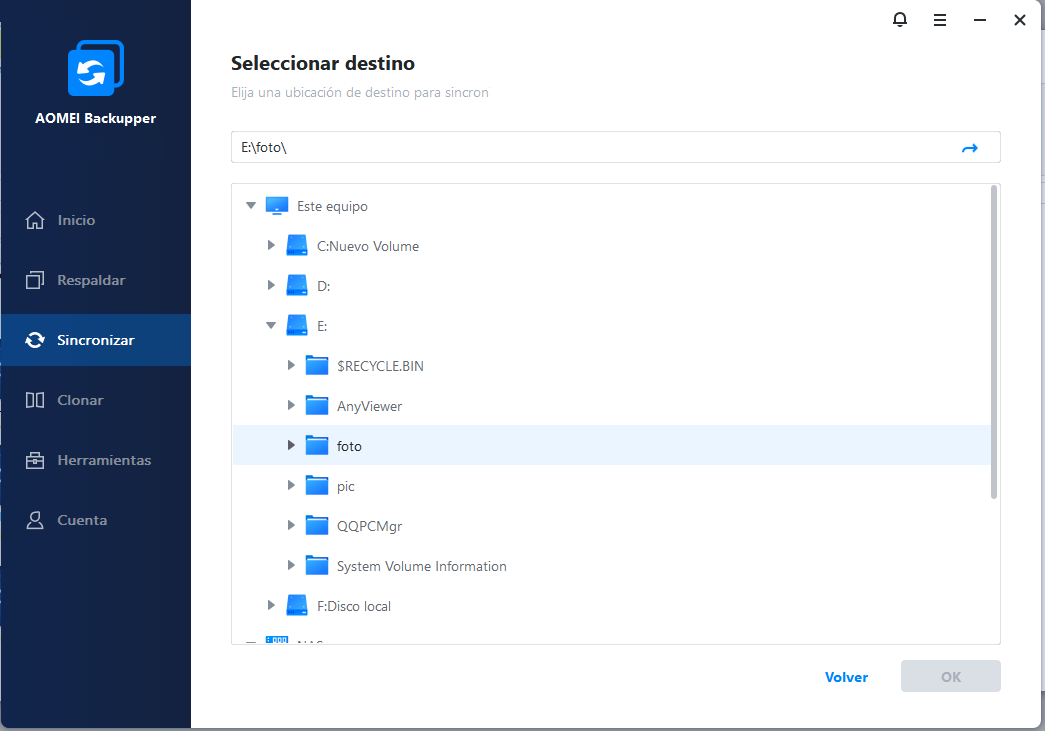1045x731 pixels.
Task: Click the folder tree vertical scrollbar
Action: (x=994, y=343)
